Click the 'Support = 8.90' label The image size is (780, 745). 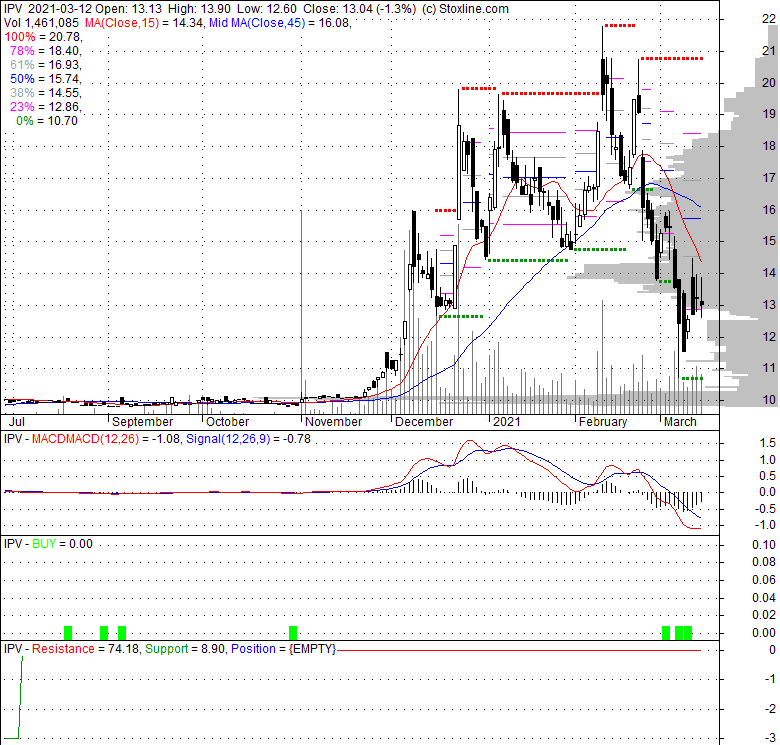[x=187, y=649]
